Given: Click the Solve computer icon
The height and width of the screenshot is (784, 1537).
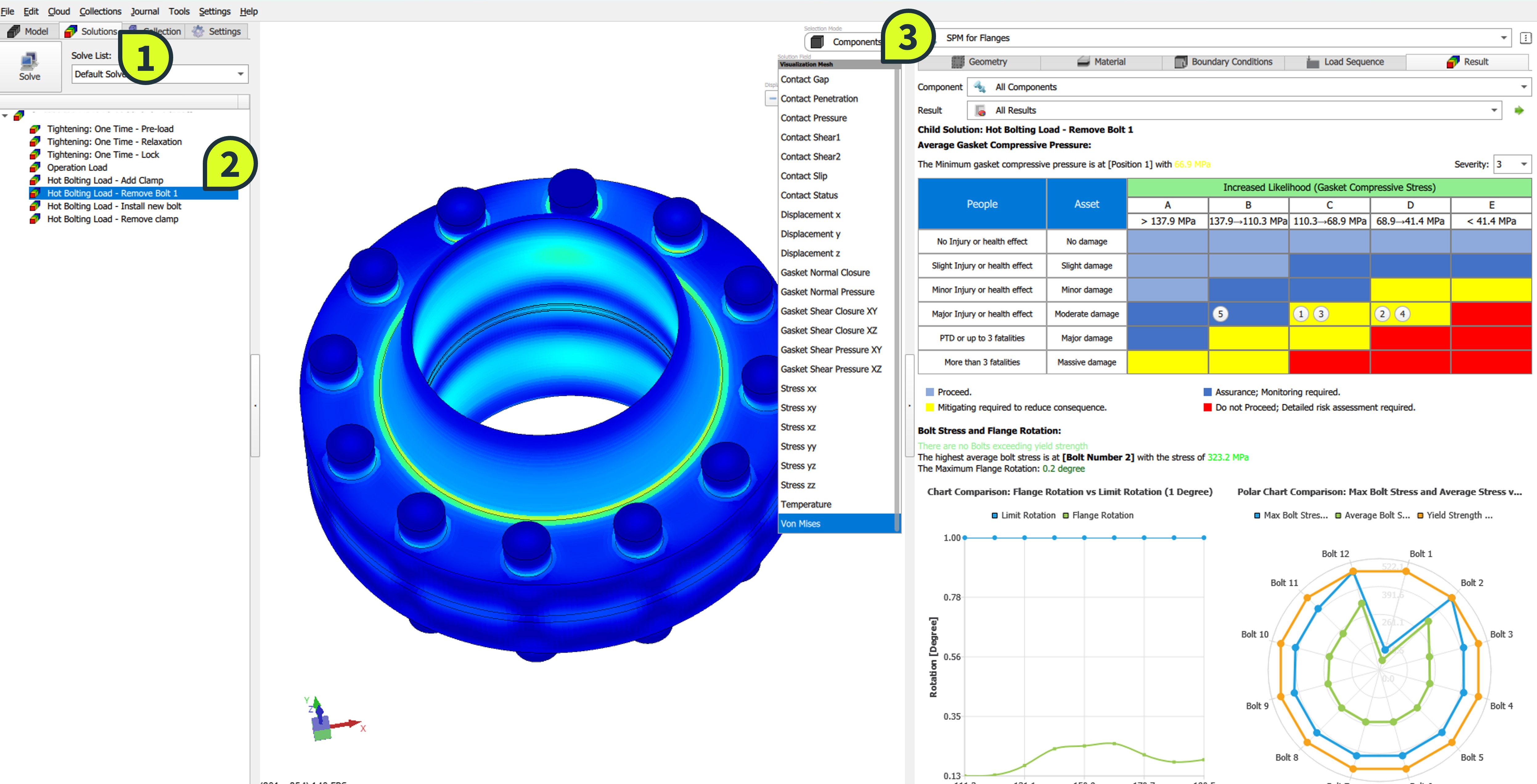Looking at the screenshot, I should pos(29,61).
